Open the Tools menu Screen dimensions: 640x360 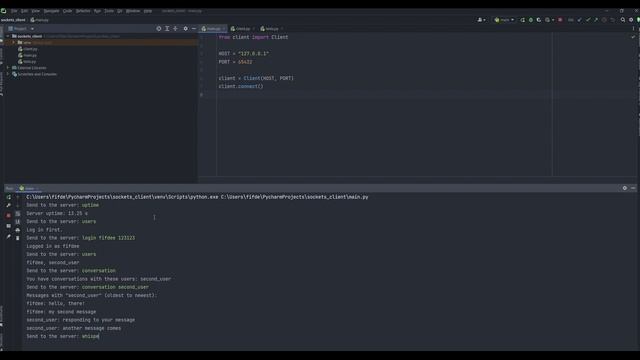(x=109, y=11)
